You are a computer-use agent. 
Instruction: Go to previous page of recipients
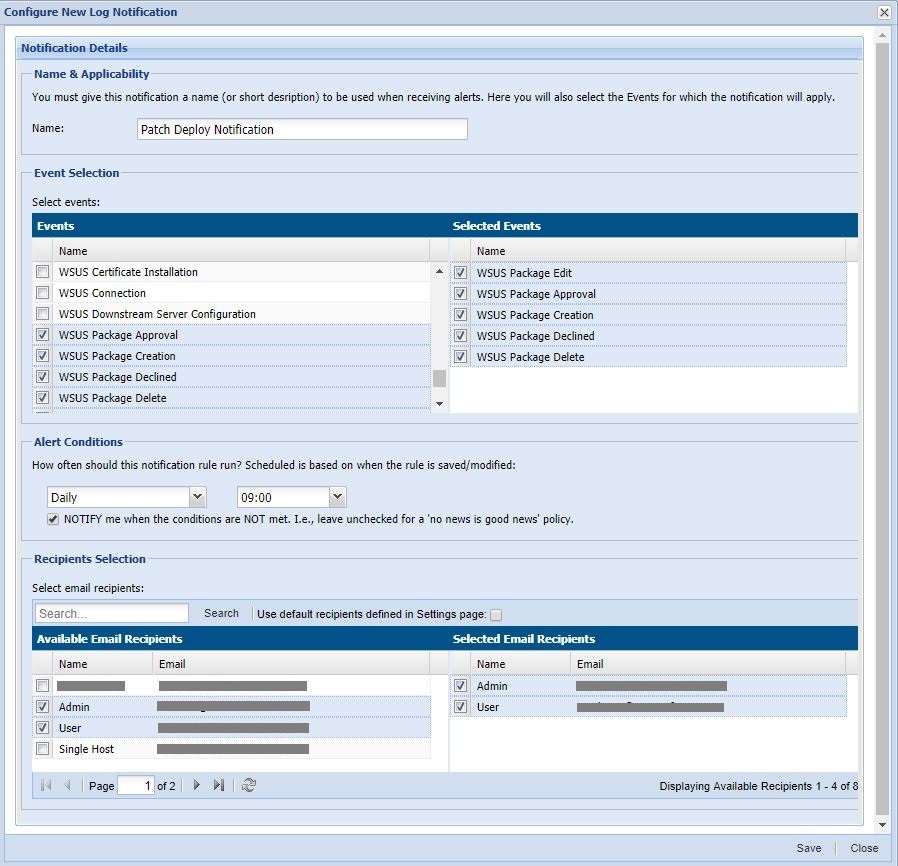coord(68,786)
